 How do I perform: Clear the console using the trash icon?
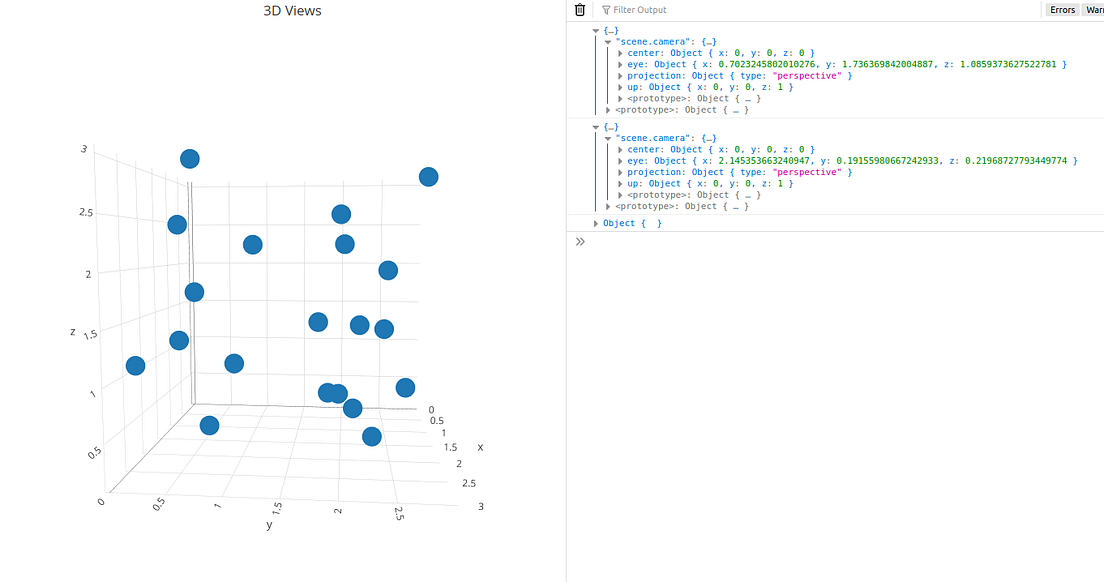point(579,9)
